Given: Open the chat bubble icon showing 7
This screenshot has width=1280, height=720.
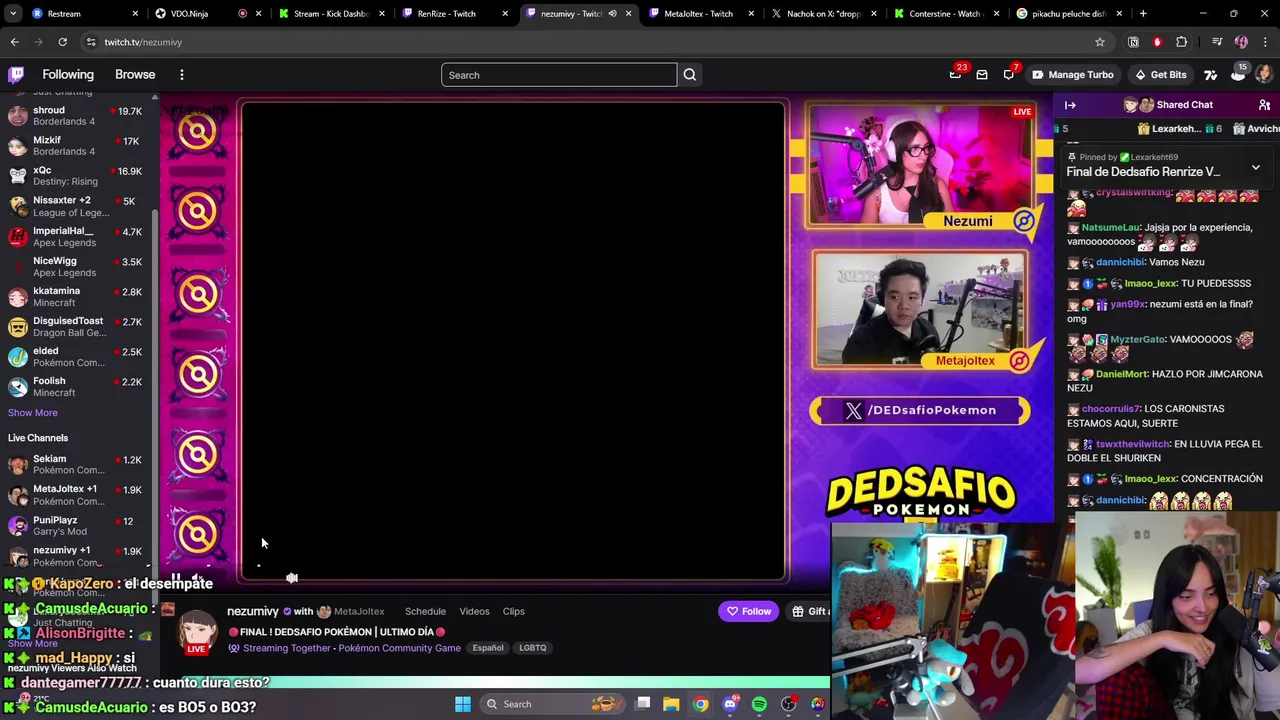Looking at the screenshot, I should [x=1009, y=74].
